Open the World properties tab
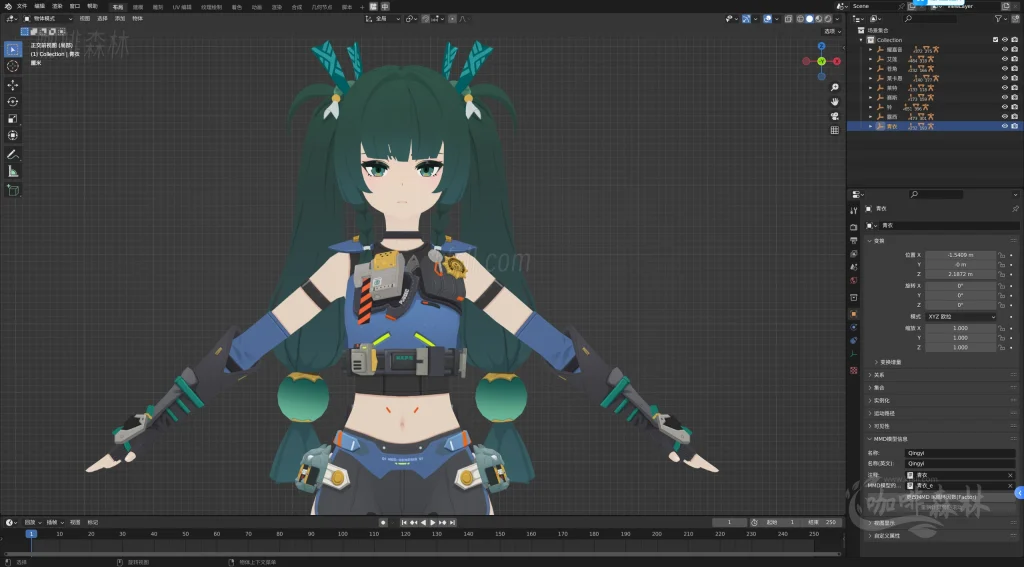1024x567 pixels. click(x=854, y=280)
